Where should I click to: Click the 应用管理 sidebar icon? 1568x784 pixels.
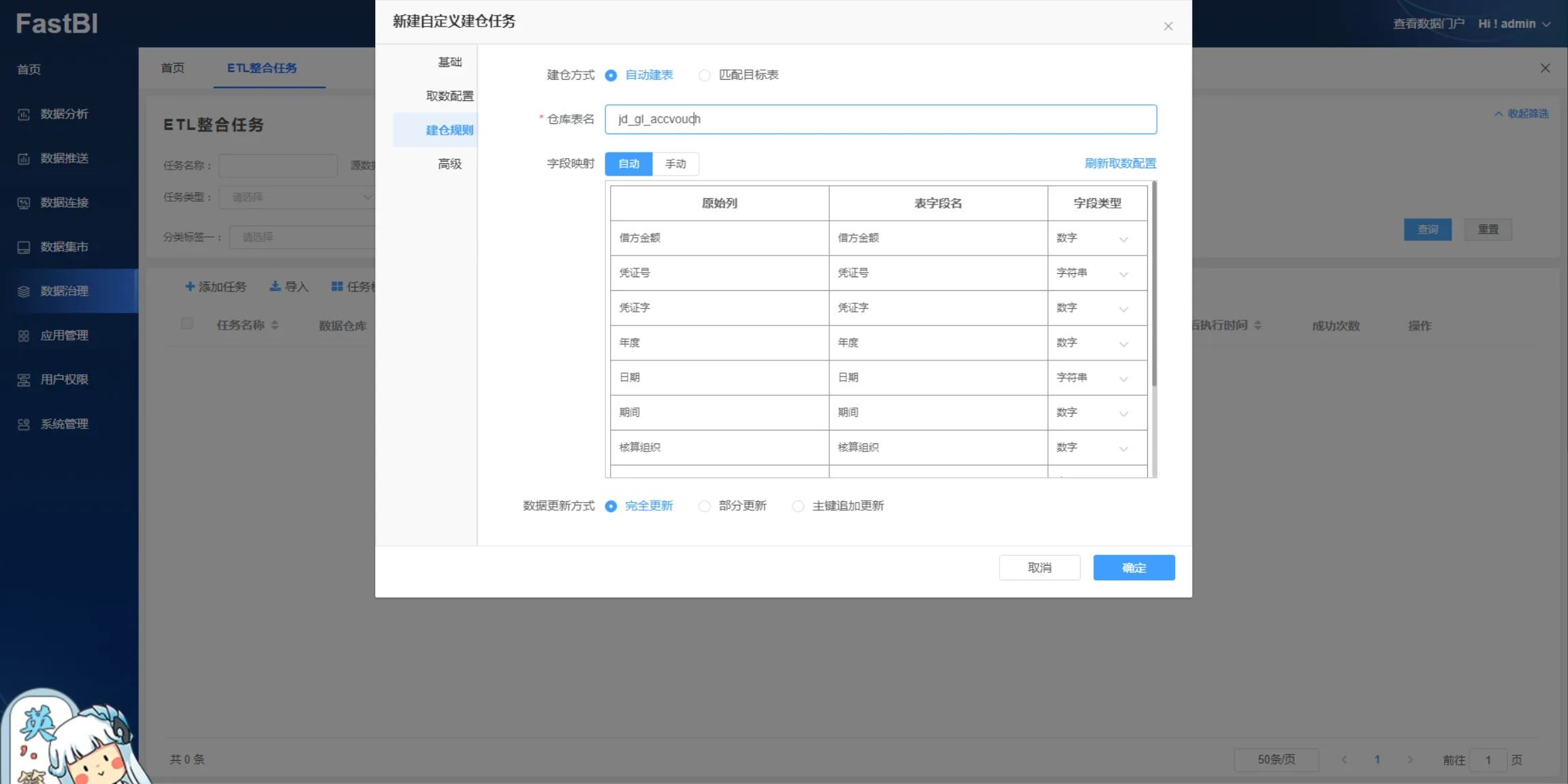[24, 336]
